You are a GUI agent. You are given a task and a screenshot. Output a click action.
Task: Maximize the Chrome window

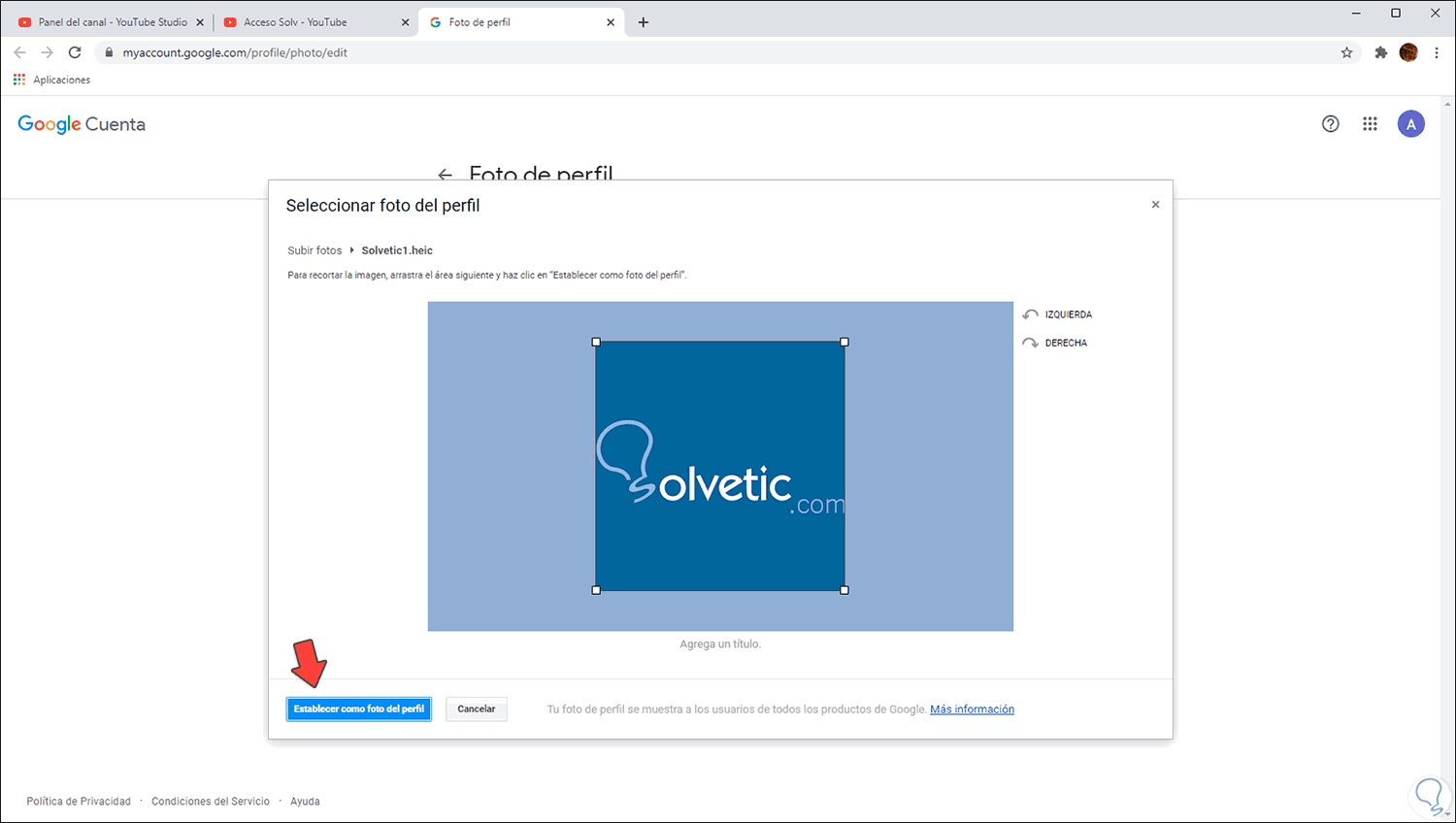point(1396,14)
